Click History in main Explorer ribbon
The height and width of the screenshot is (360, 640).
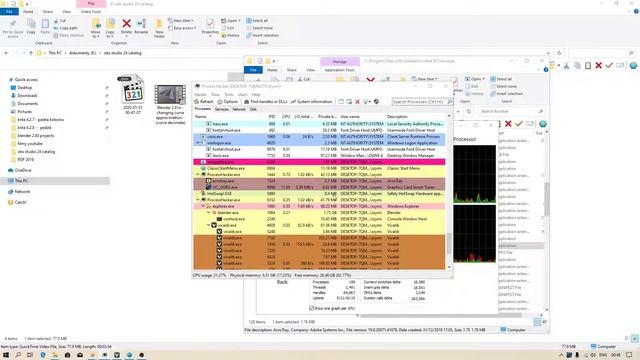click(x=231, y=36)
